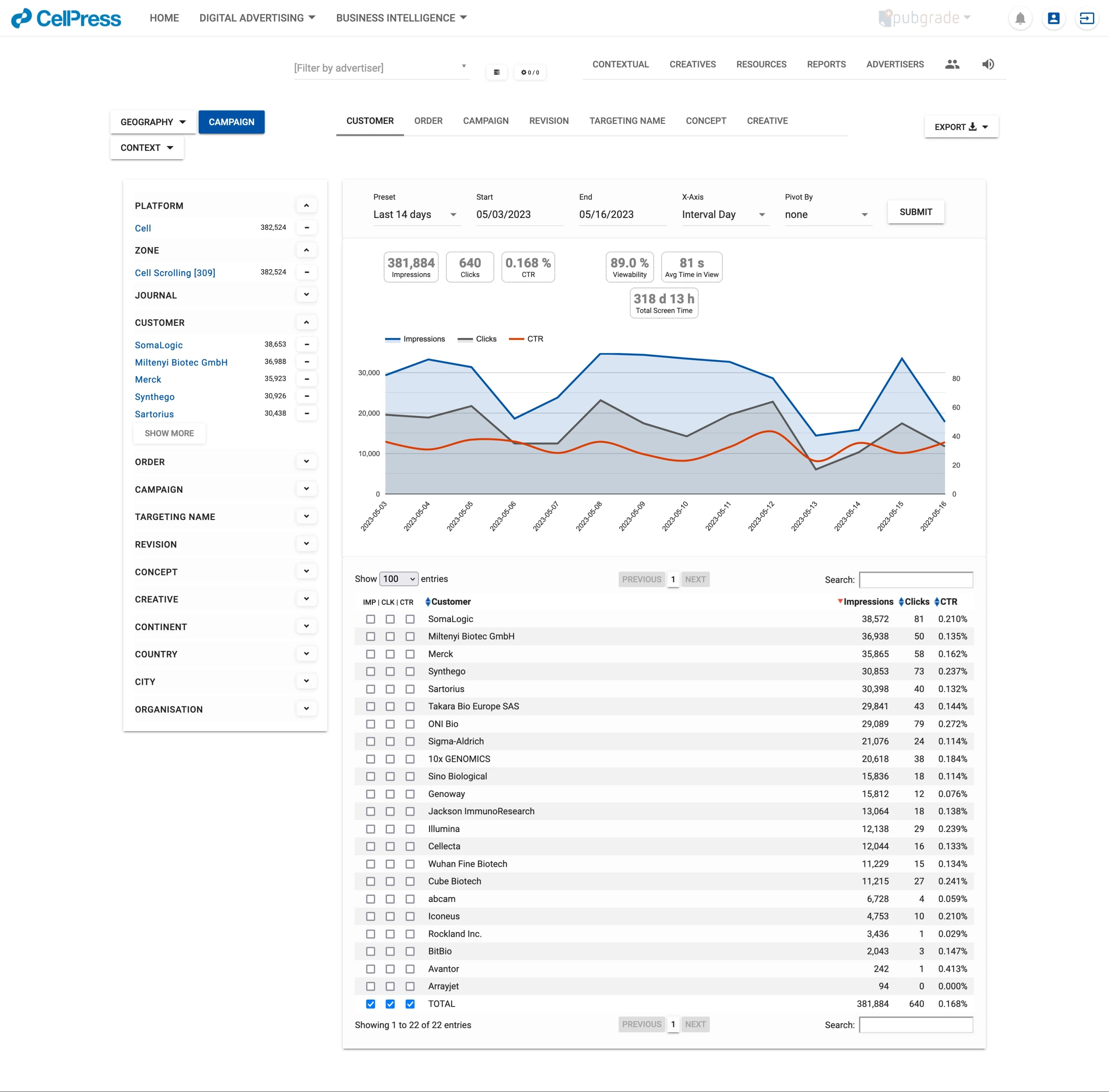1109x1092 pixels.
Task: Open the Pivot By dropdown
Action: tap(829, 215)
